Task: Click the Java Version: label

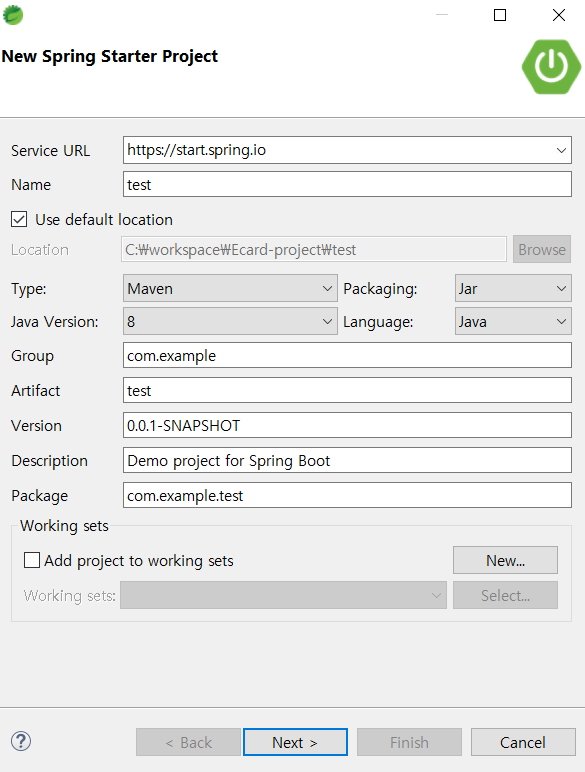Action: click(x=55, y=322)
